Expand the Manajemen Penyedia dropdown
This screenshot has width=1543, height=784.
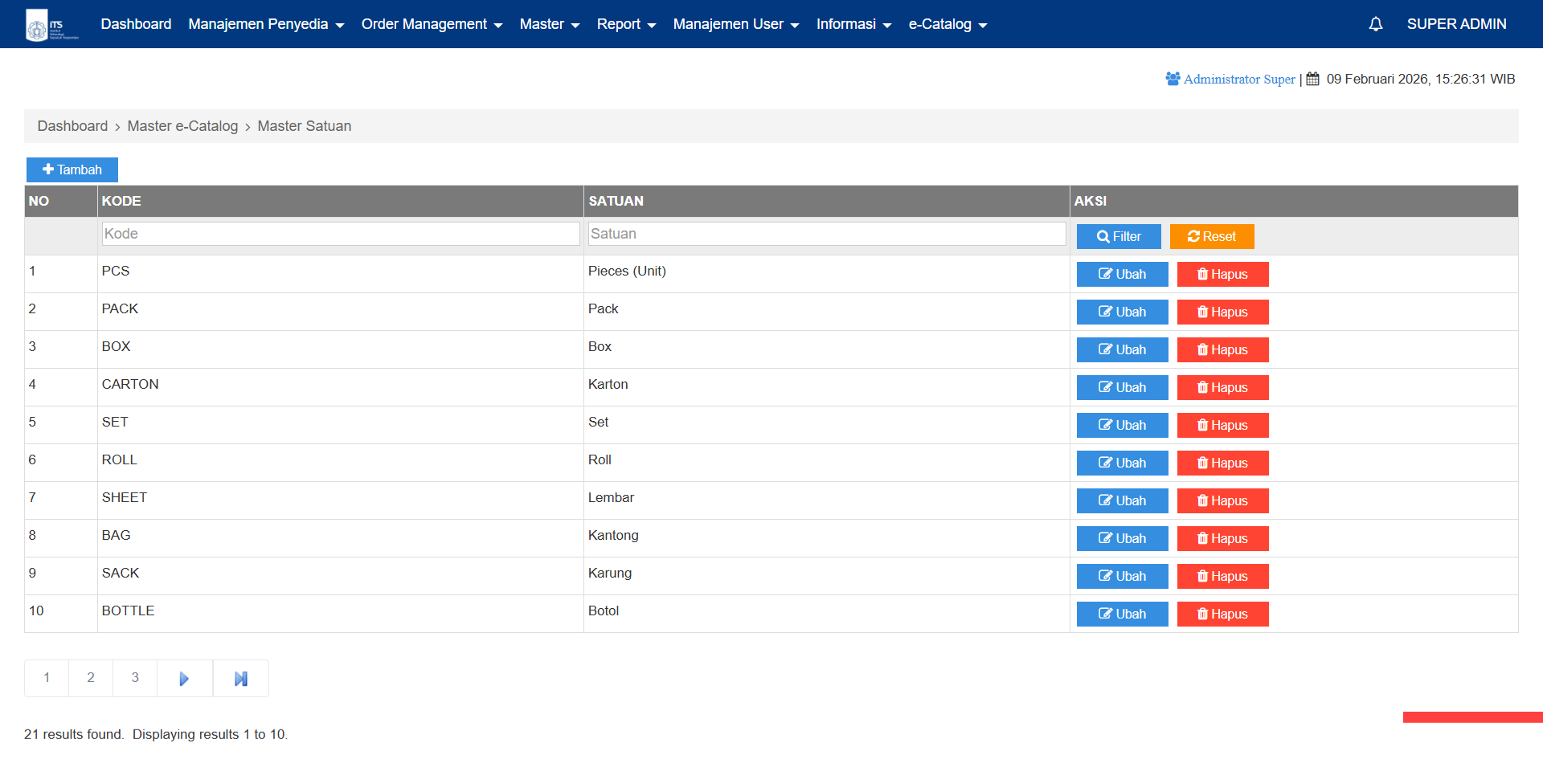tap(266, 24)
